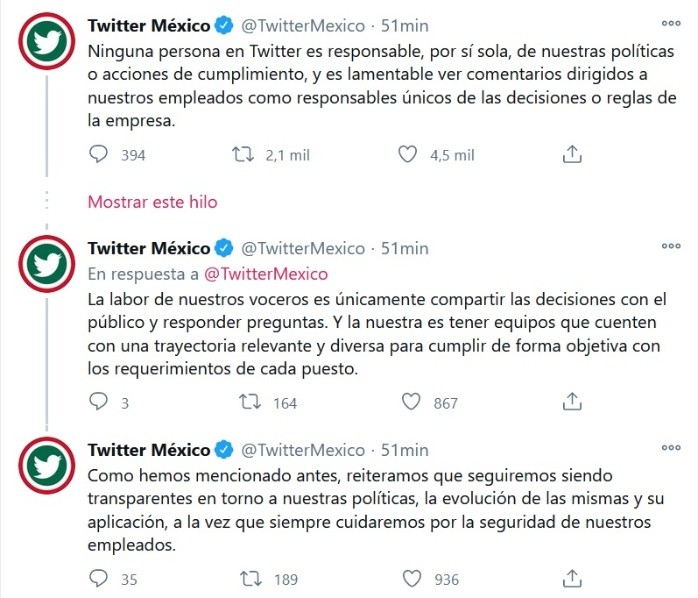Retweet the tweet with 2,1 mil retweets

point(242,155)
